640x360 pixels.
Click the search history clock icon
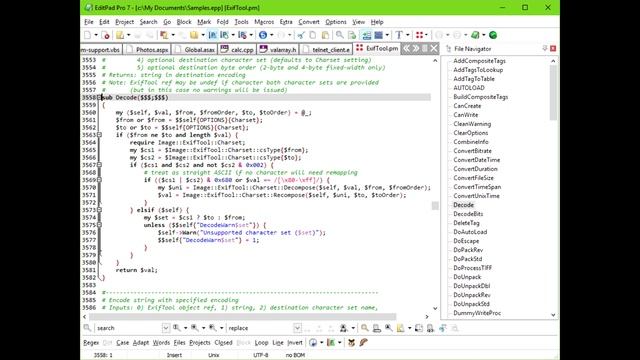pos(313,342)
